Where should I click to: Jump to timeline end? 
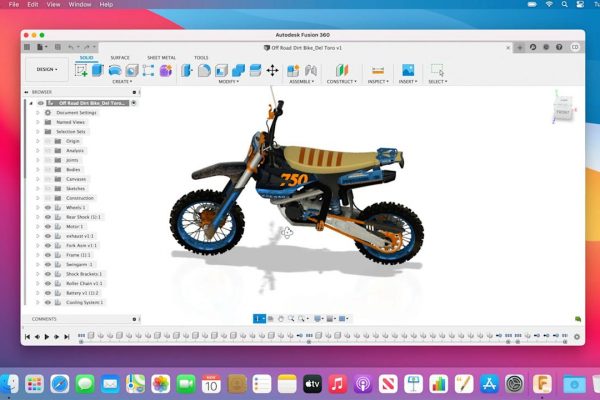[67, 337]
